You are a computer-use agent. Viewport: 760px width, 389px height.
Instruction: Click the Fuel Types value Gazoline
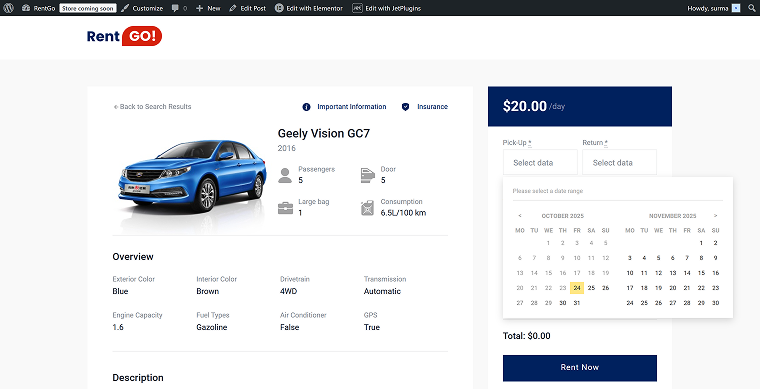click(212, 327)
